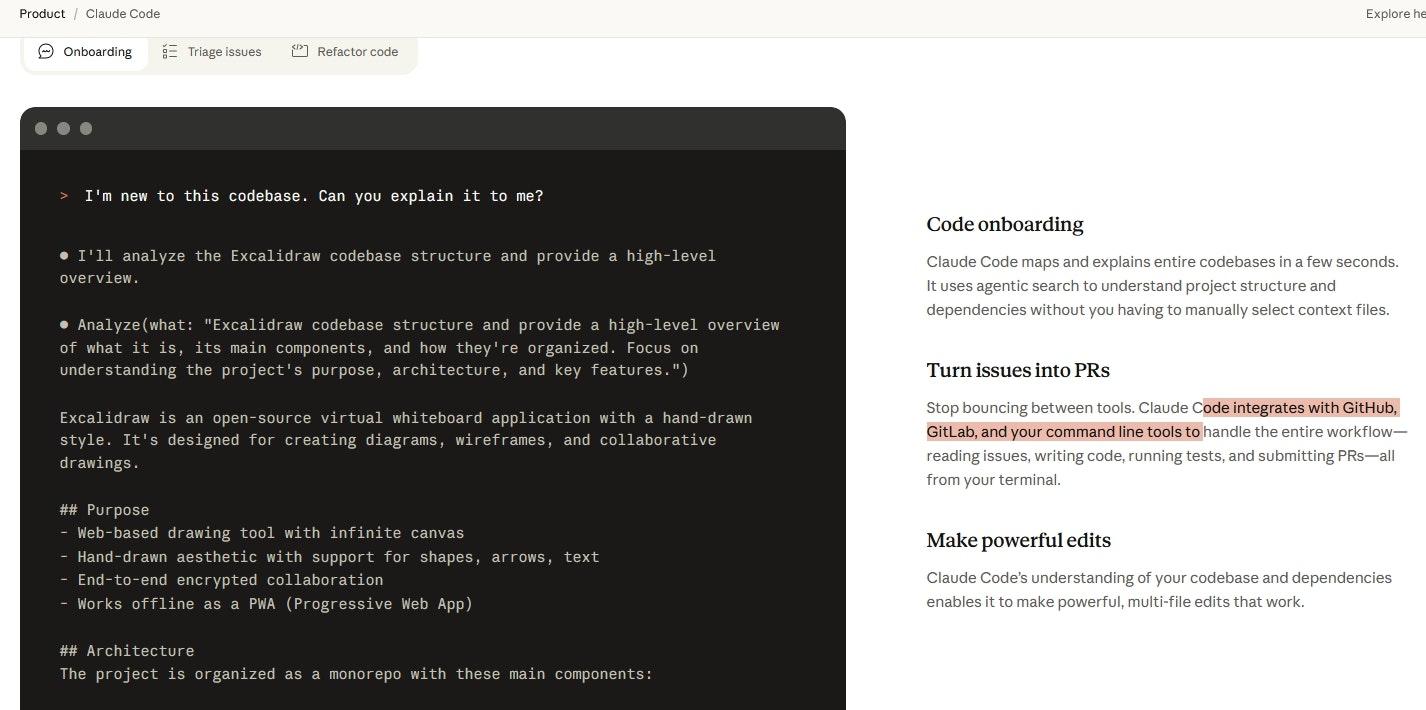Click the first gray terminal window dot
This screenshot has width=1426, height=710.
click(41, 129)
